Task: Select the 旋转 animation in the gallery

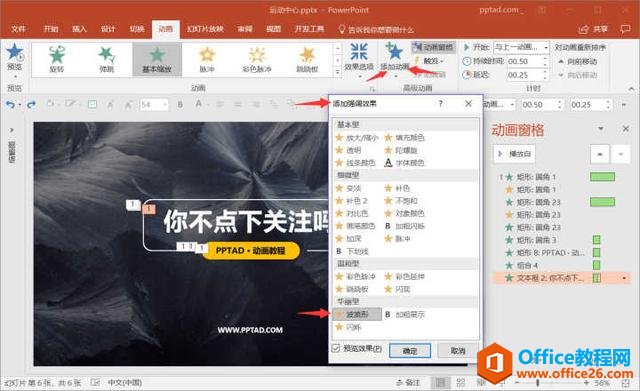Action: click(x=57, y=60)
